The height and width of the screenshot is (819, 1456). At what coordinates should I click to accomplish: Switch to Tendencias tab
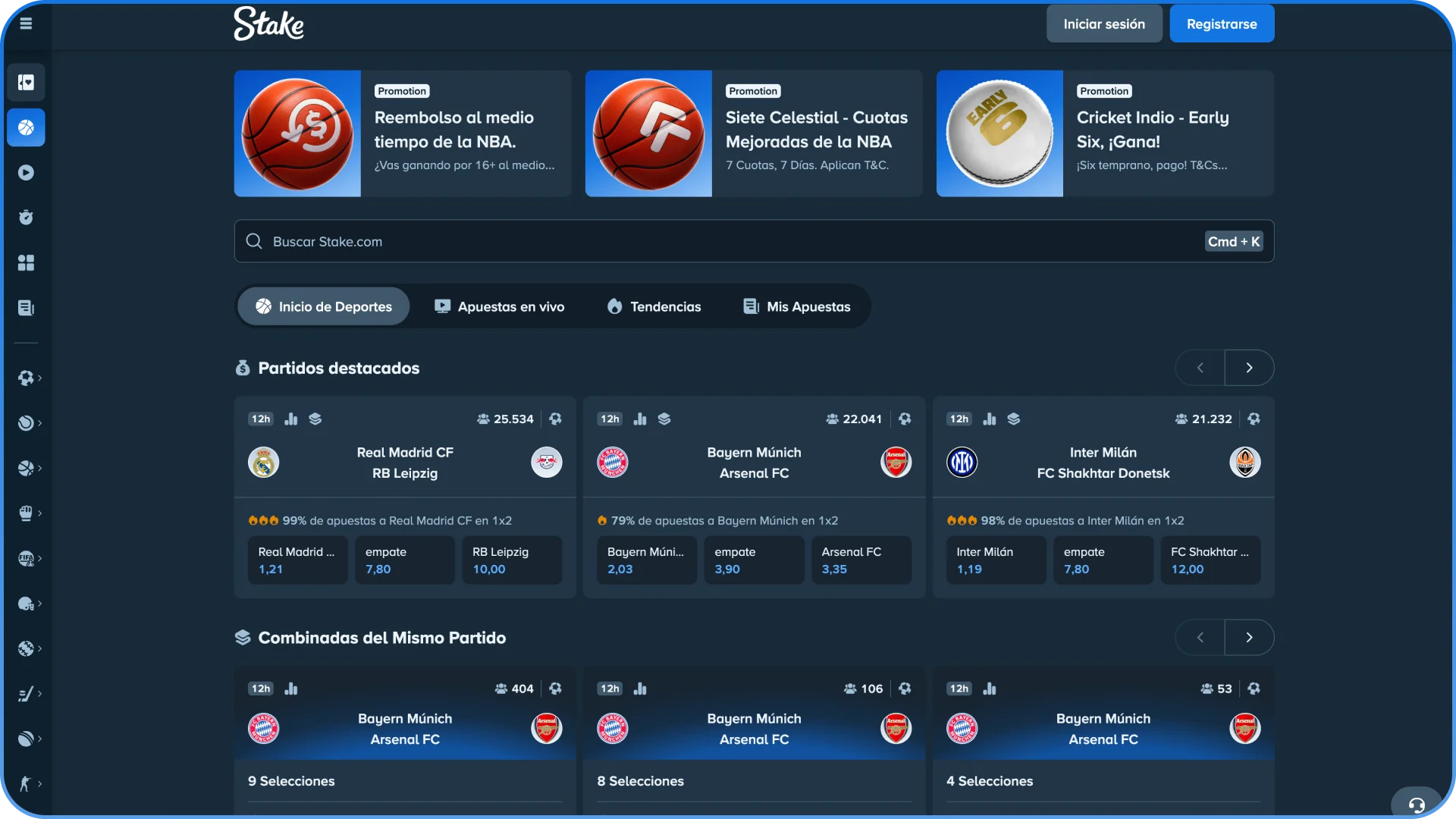pos(654,306)
